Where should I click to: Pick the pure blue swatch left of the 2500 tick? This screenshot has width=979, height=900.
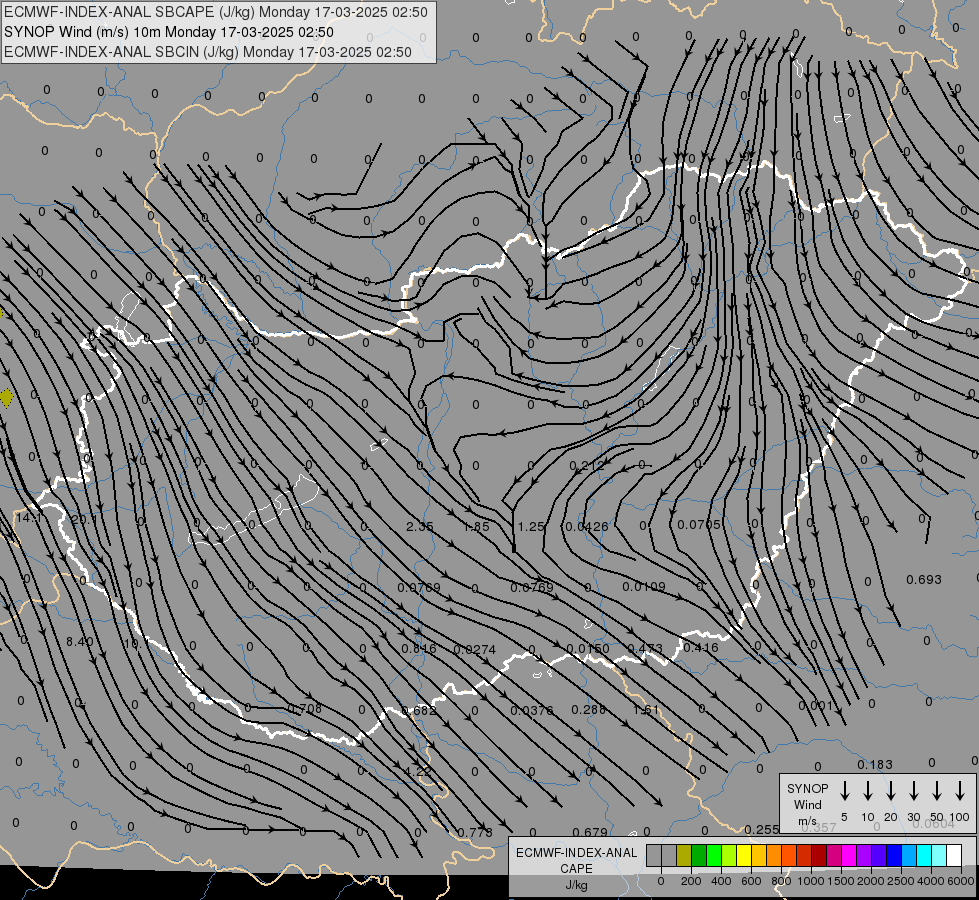click(894, 855)
